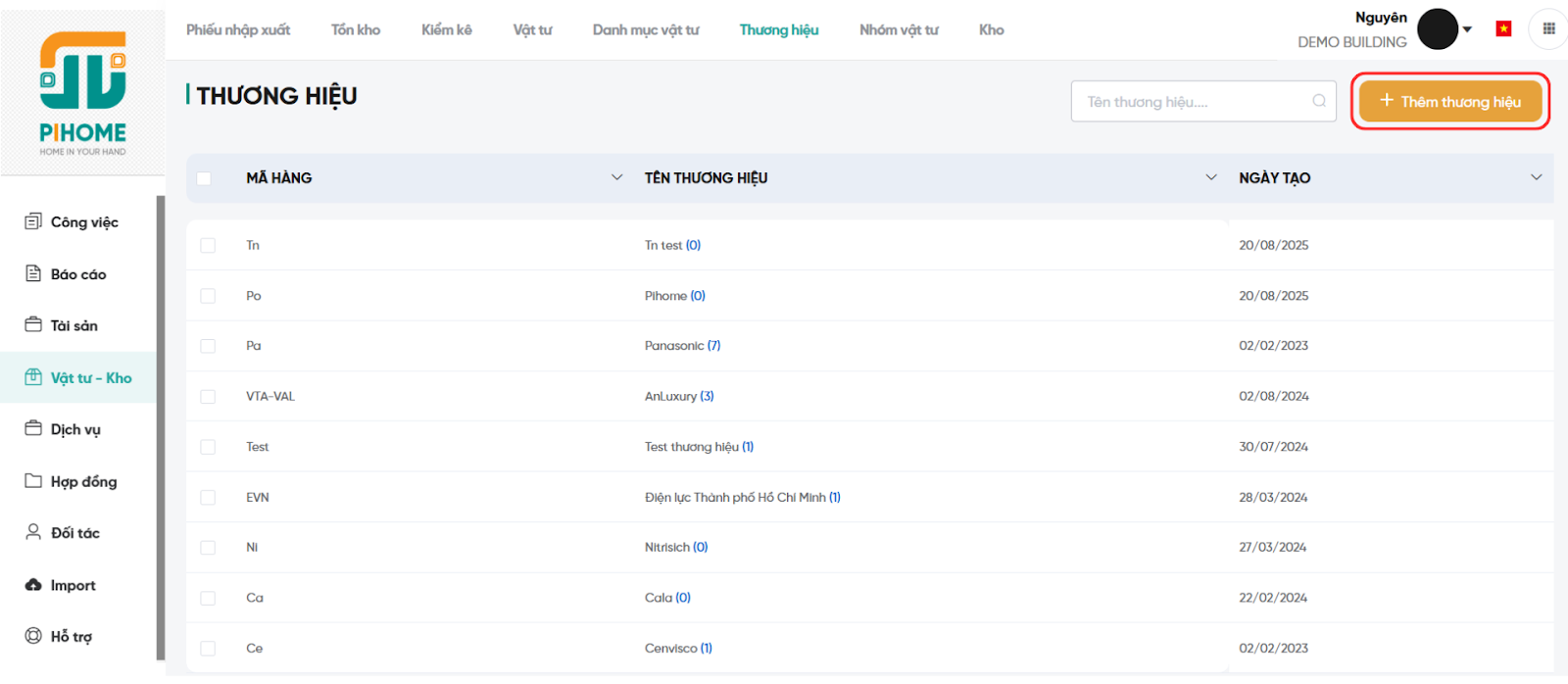Click the Vietnam flag language icon
The image size is (1568, 684).
click(x=1503, y=29)
